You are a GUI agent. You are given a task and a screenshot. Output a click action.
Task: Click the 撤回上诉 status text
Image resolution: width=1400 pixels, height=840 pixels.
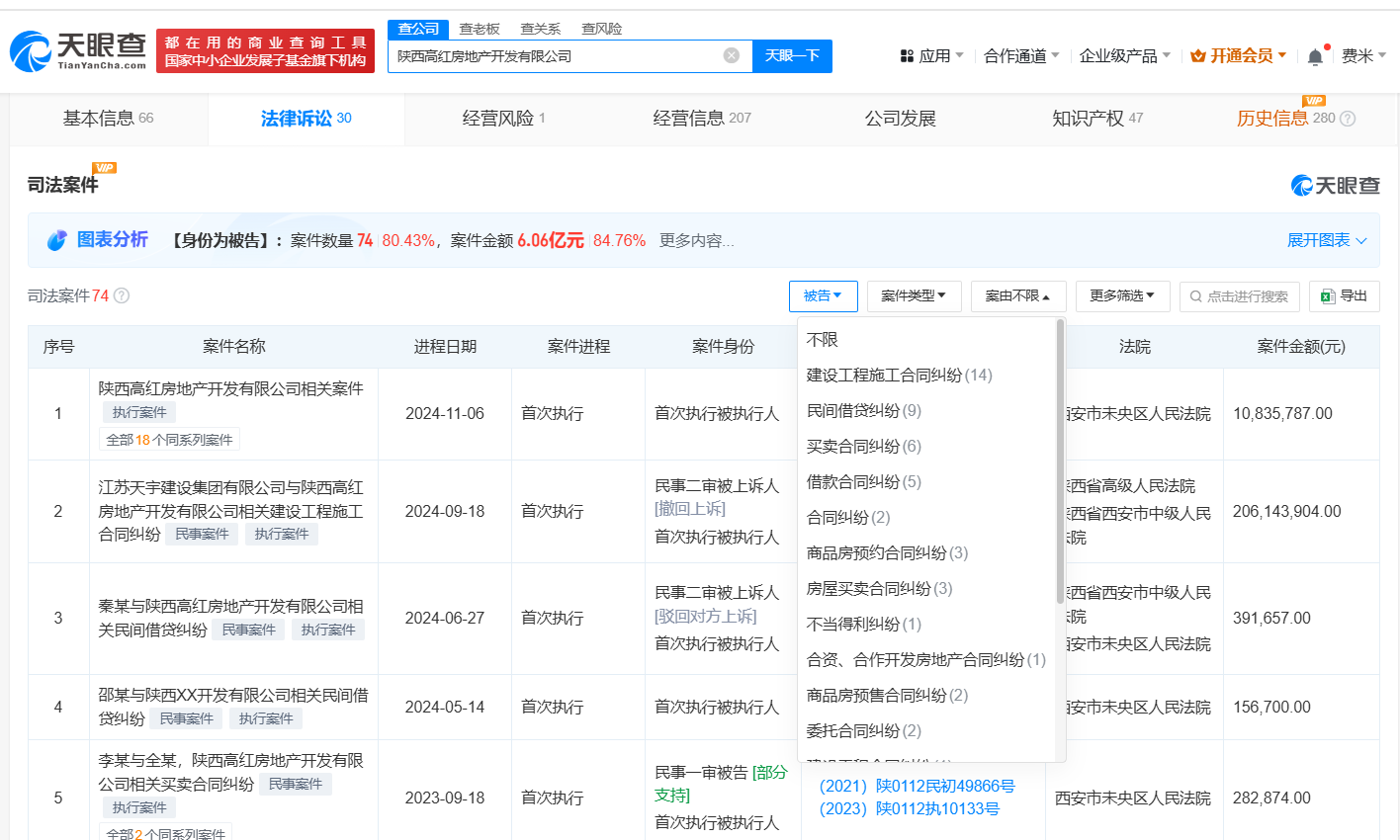pyautogui.click(x=690, y=509)
